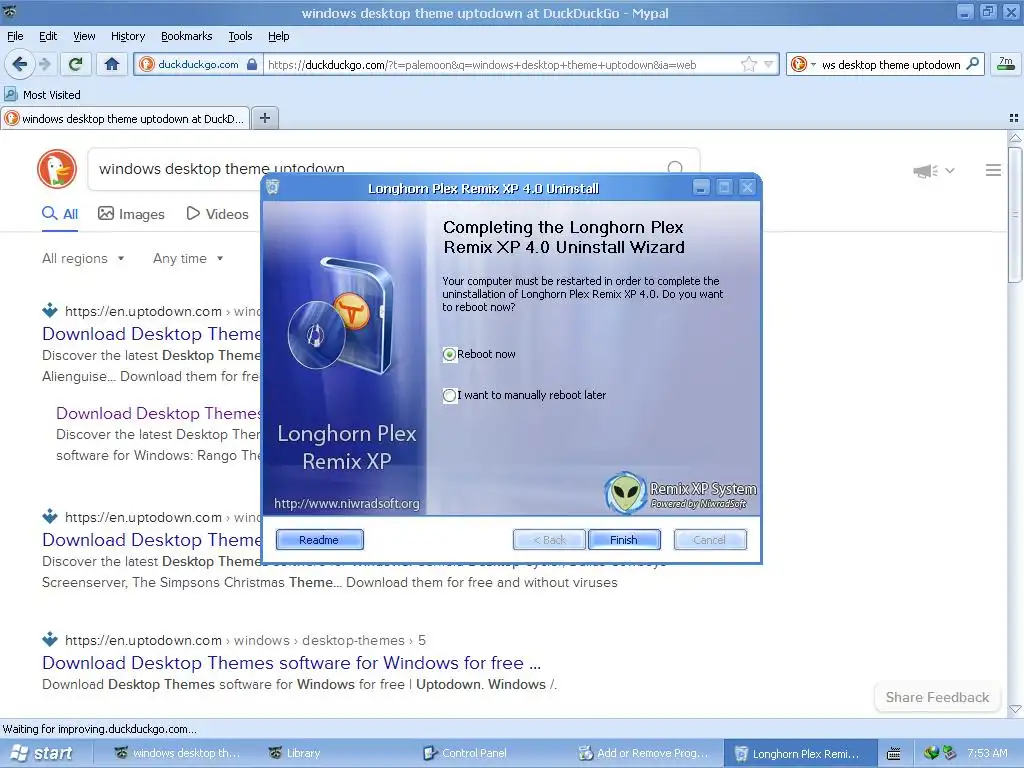Click the 2m toolbar button at far right
The height and width of the screenshot is (768, 1024).
[1006, 64]
